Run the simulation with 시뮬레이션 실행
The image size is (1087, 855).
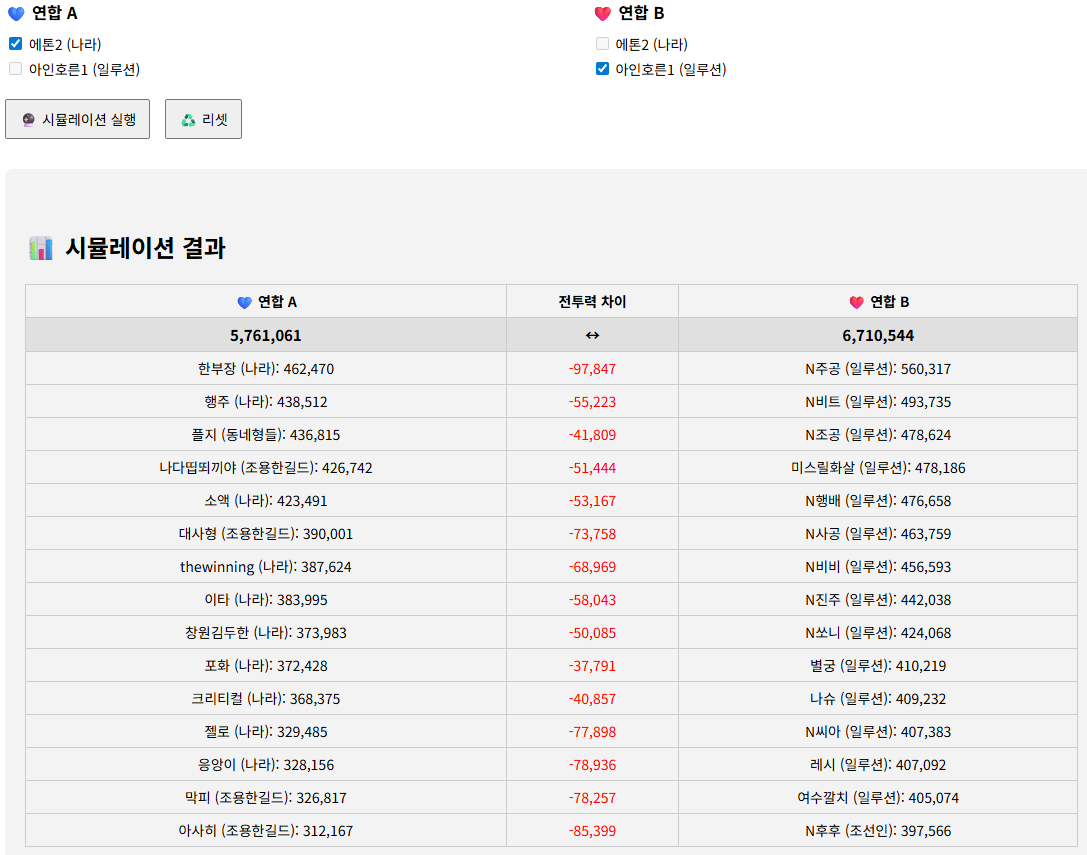77,119
